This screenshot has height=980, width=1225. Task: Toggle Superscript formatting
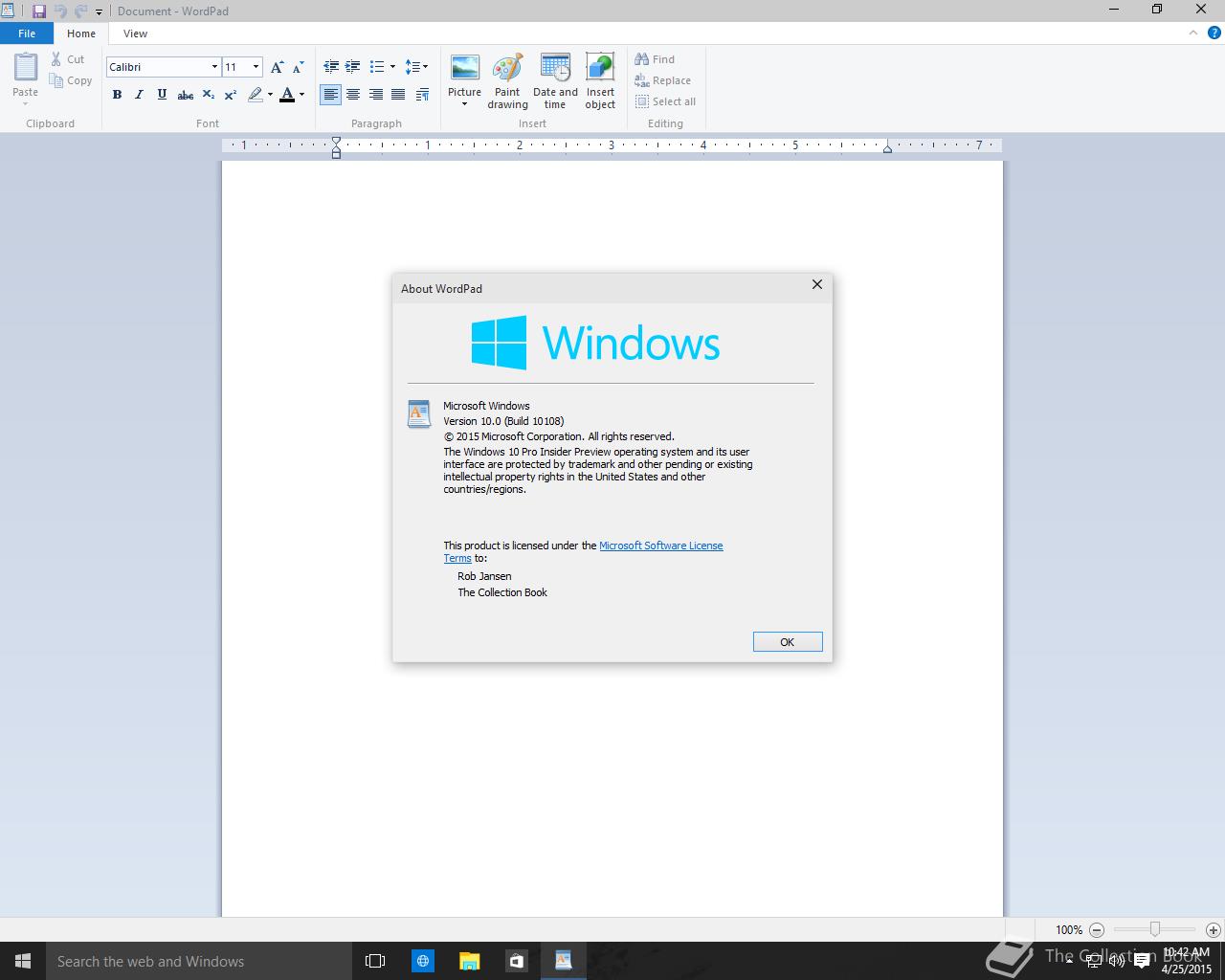[231, 95]
